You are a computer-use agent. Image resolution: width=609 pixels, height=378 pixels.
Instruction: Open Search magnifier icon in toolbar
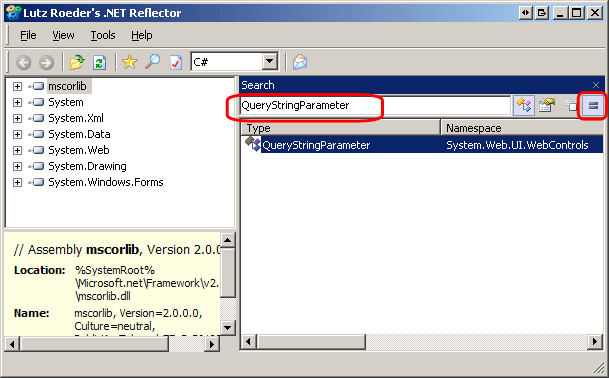click(153, 62)
